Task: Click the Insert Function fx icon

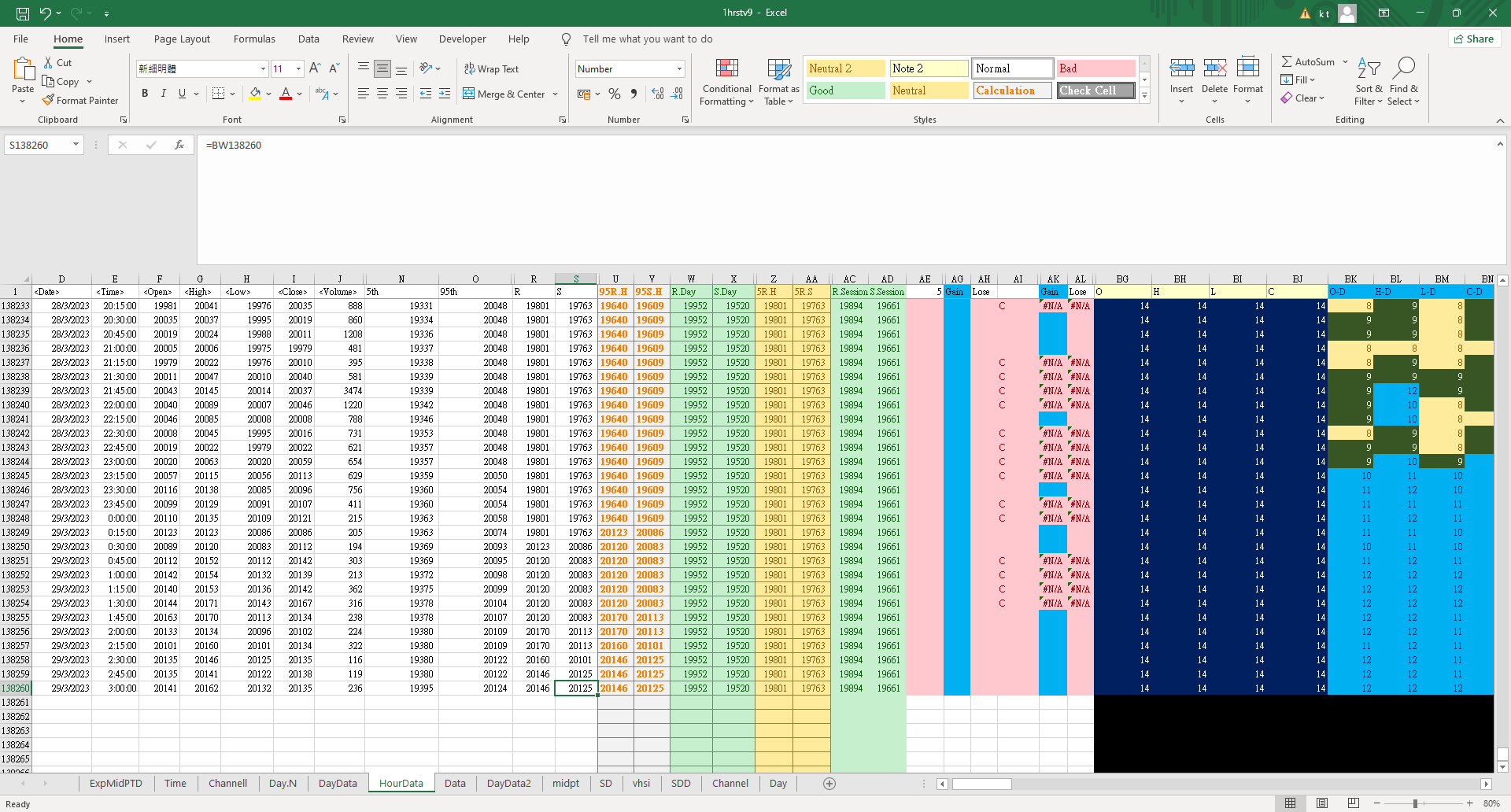Action: pos(179,145)
